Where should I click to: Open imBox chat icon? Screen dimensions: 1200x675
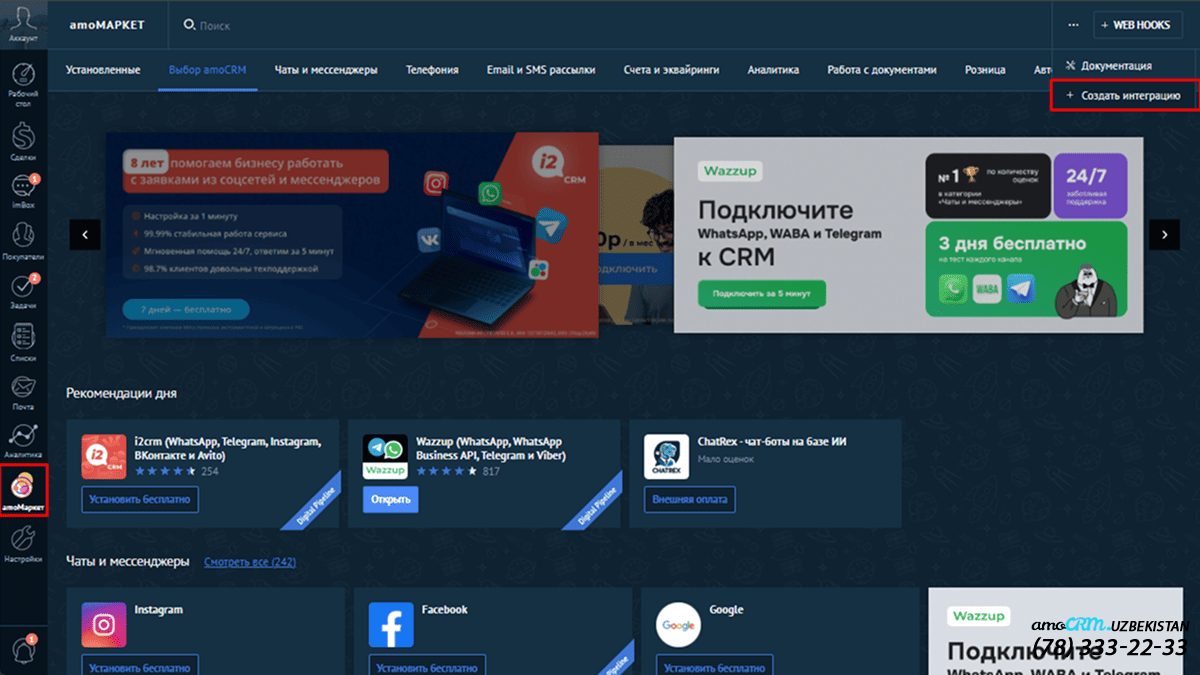(x=24, y=189)
